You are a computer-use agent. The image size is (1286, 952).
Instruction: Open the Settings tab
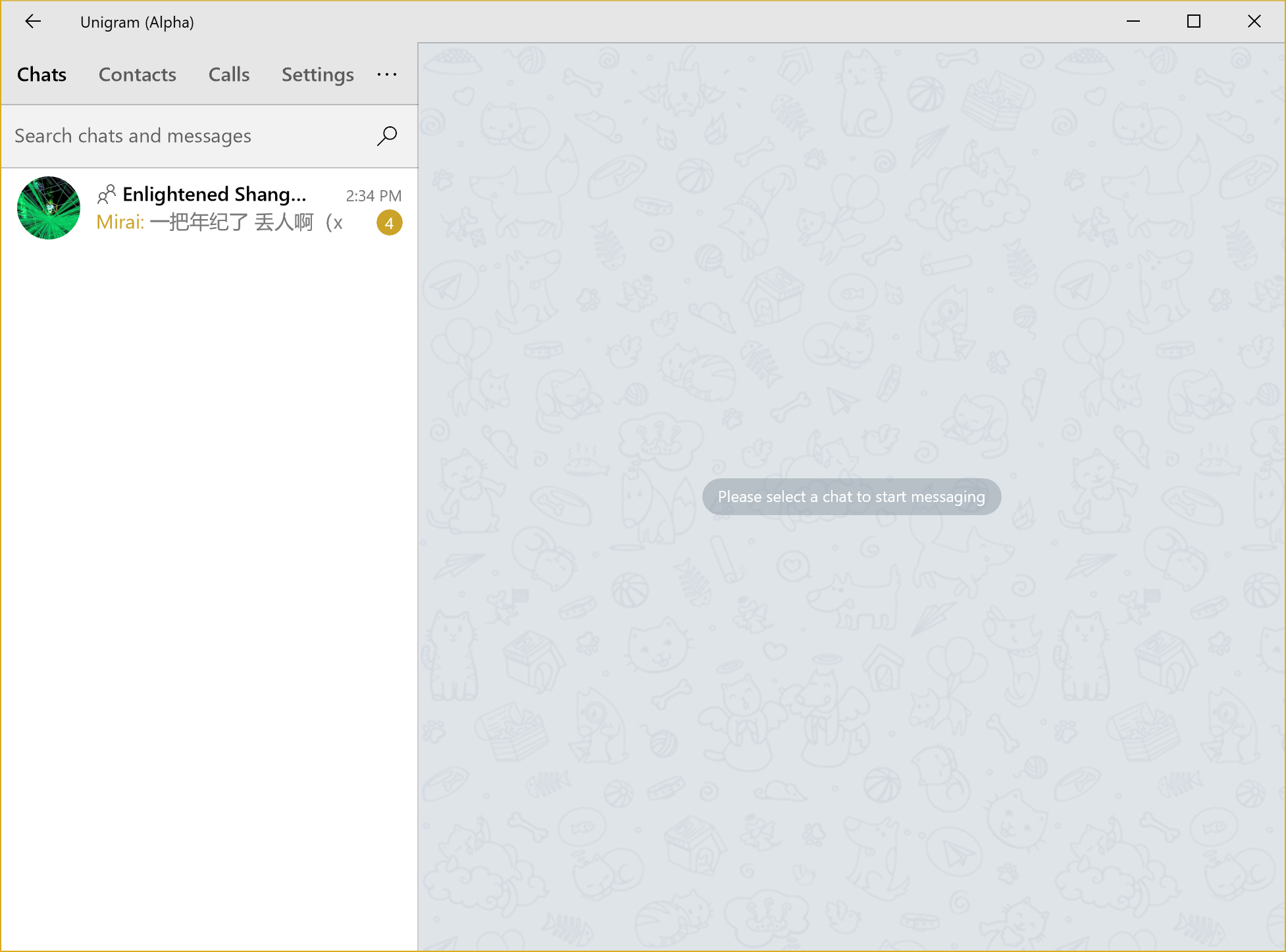(317, 74)
